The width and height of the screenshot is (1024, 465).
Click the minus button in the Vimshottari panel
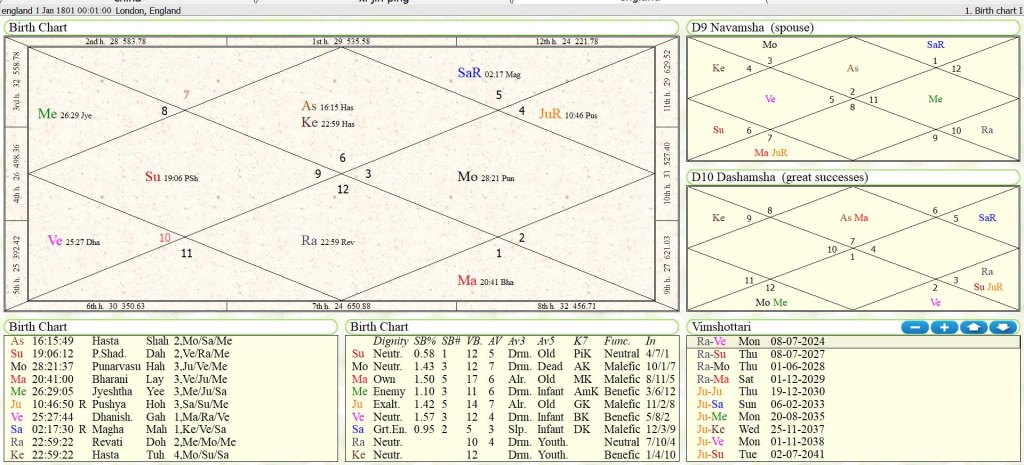913,327
